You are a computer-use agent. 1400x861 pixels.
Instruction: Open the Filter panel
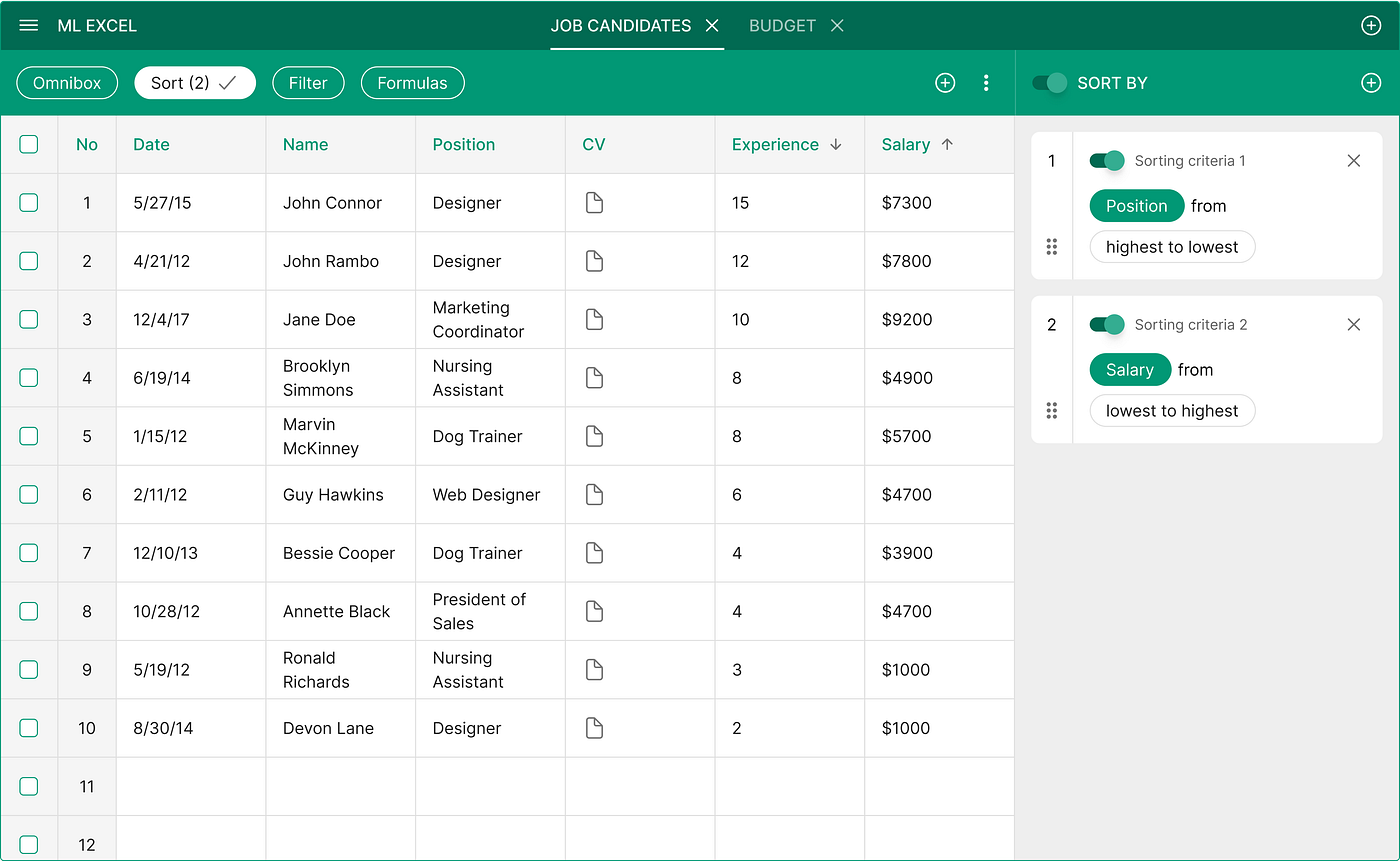pyautogui.click(x=308, y=83)
